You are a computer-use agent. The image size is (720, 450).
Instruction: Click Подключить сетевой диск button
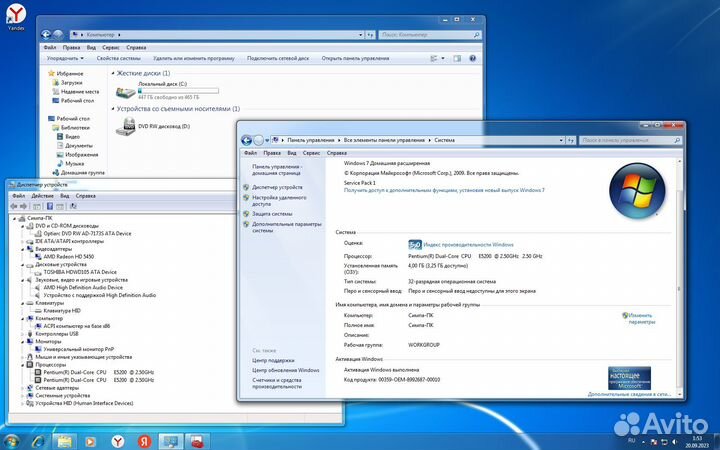point(278,58)
